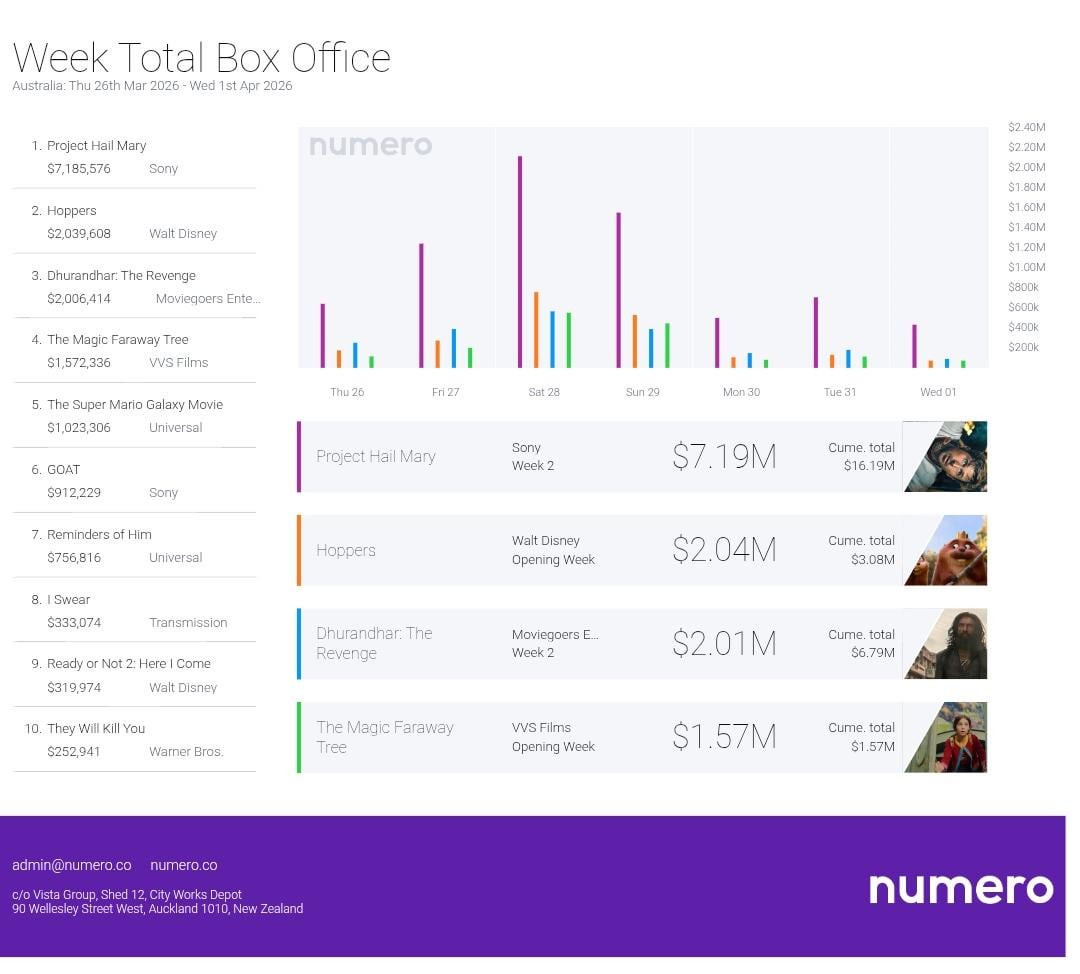
Task: Select They Will Kill You list entry
Action: pos(96,729)
